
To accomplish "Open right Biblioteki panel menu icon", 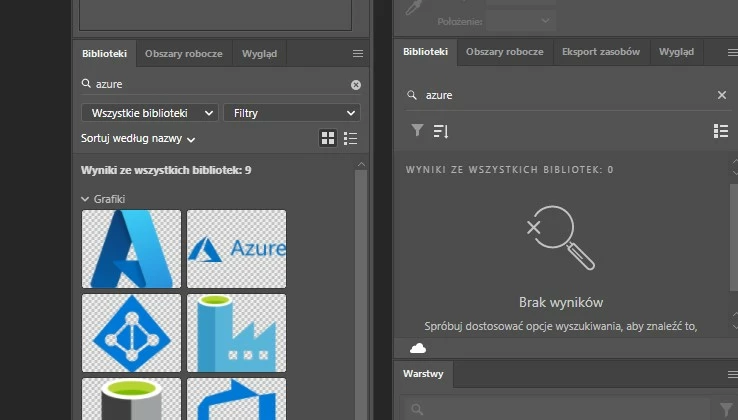I will click(732, 52).
